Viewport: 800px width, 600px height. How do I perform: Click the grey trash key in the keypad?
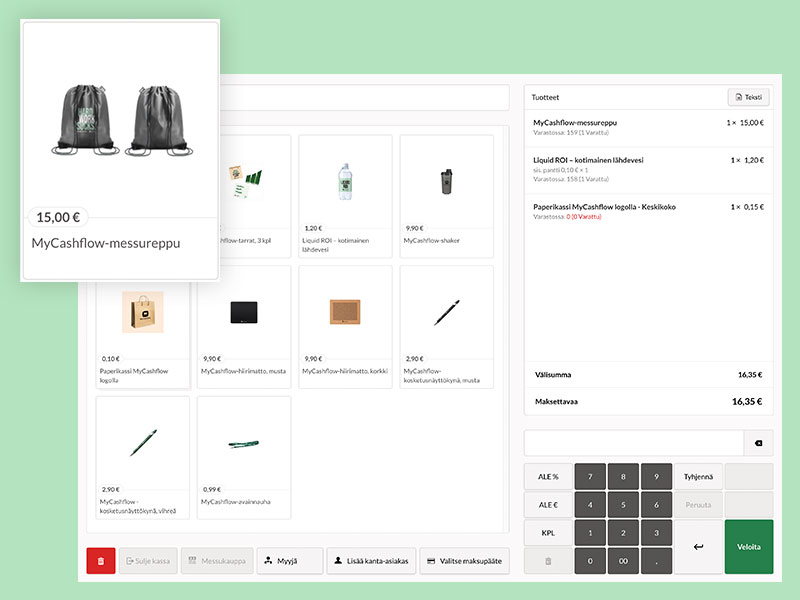click(x=548, y=561)
